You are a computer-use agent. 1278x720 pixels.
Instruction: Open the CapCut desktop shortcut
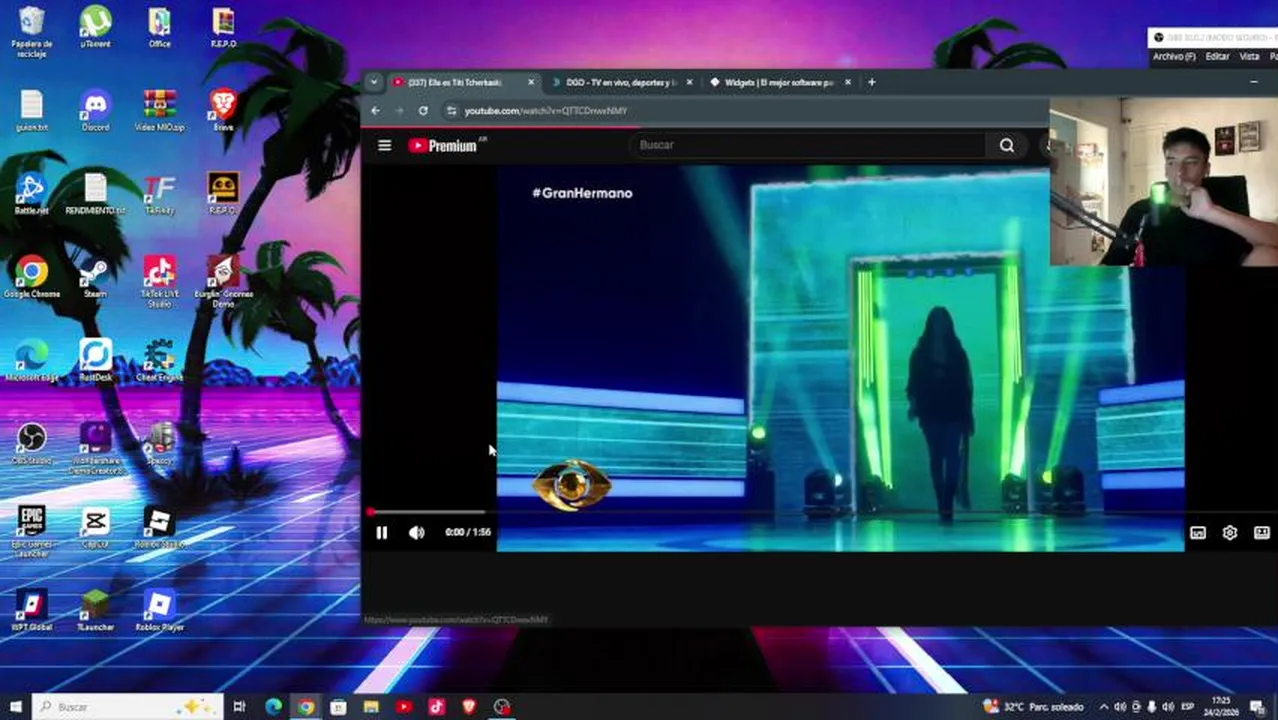pyautogui.click(x=96, y=527)
